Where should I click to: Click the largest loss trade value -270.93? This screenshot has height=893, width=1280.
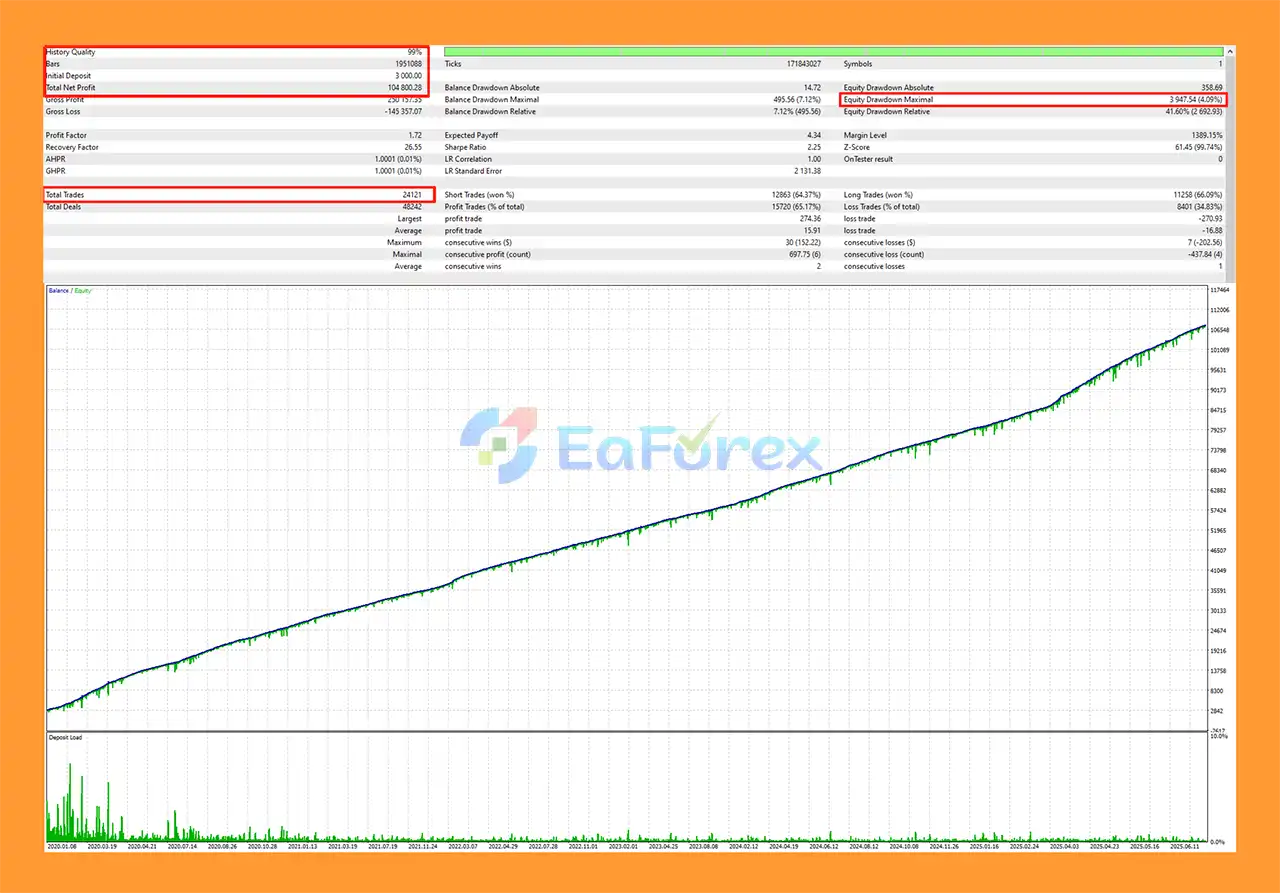[x=1210, y=219]
